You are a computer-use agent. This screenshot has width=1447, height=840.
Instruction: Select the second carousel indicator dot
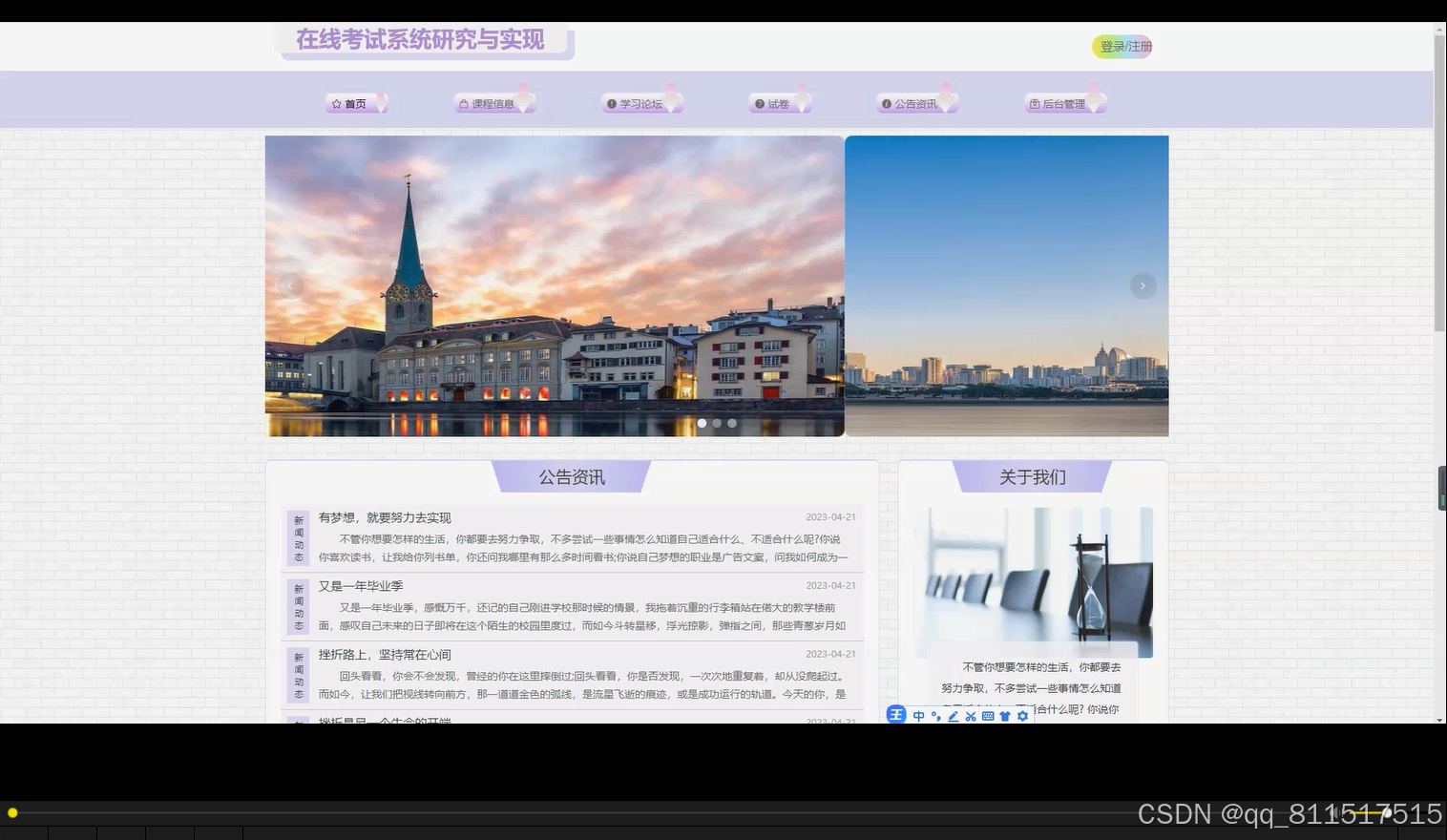pos(717,423)
